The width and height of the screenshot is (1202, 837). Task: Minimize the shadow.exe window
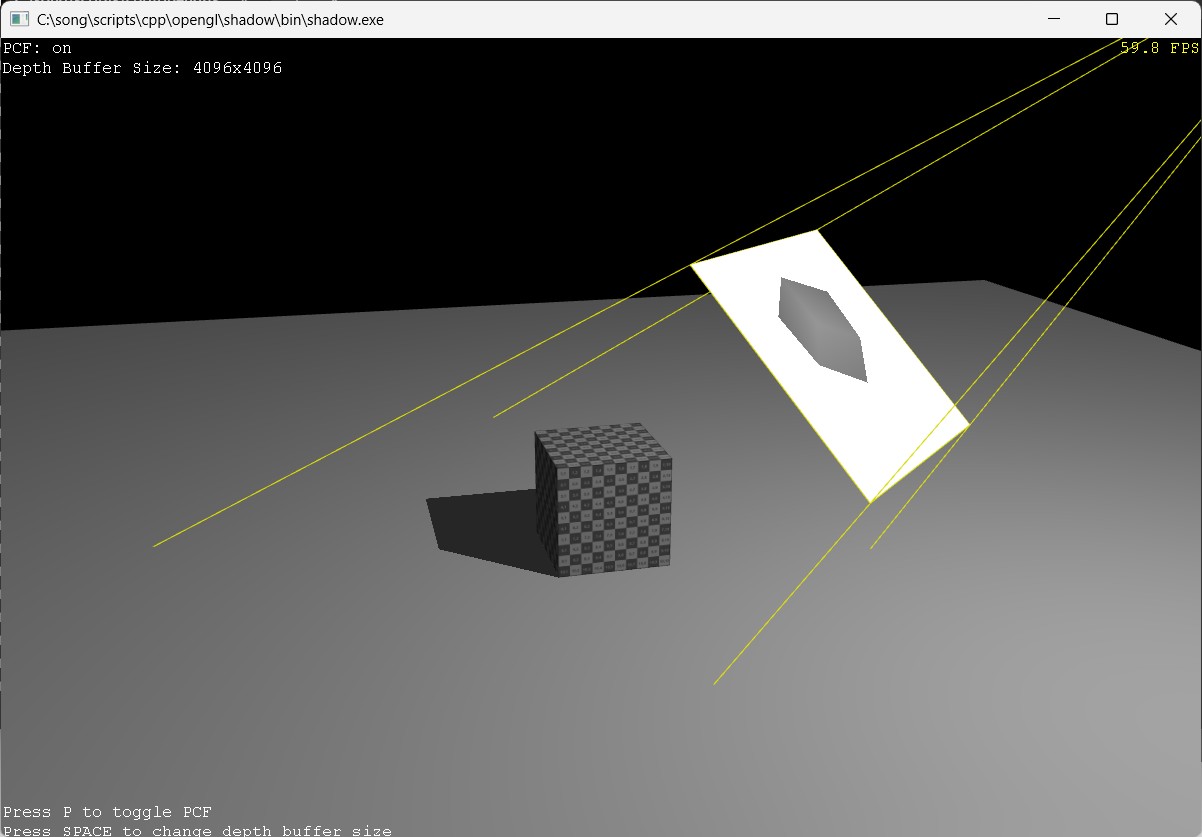coord(1052,19)
